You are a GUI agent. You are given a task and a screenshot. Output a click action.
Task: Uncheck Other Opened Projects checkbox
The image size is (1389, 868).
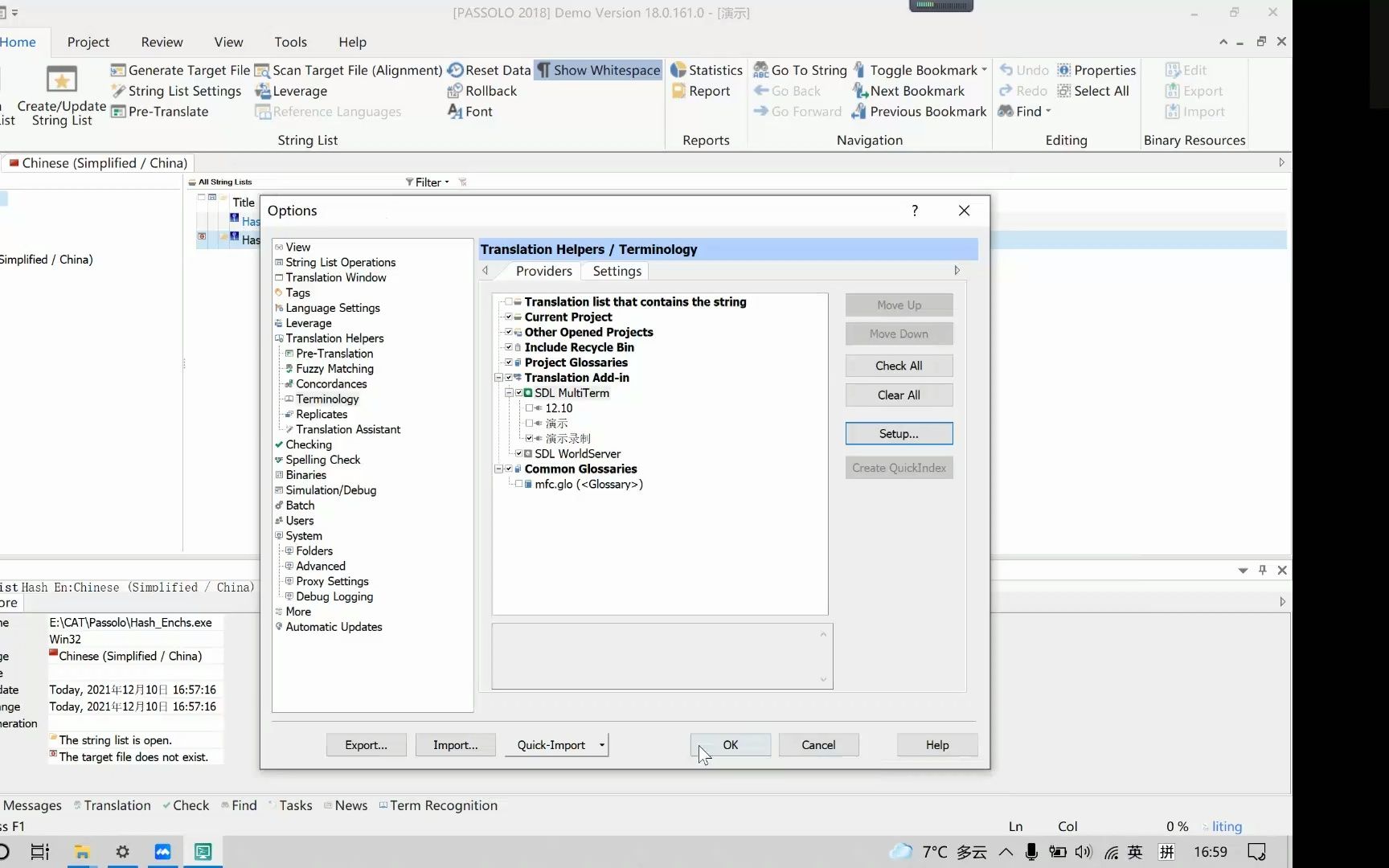point(508,332)
